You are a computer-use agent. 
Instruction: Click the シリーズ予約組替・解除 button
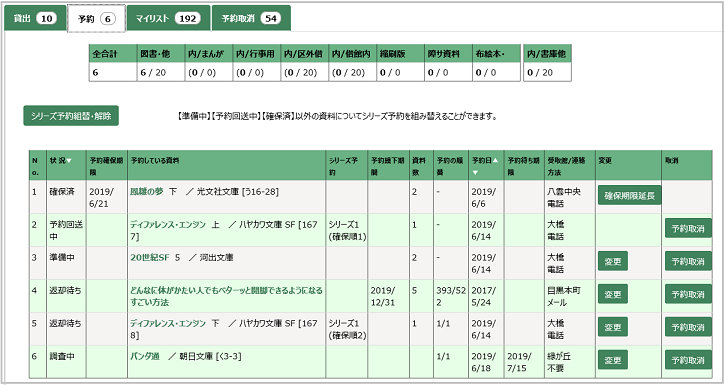[71, 116]
